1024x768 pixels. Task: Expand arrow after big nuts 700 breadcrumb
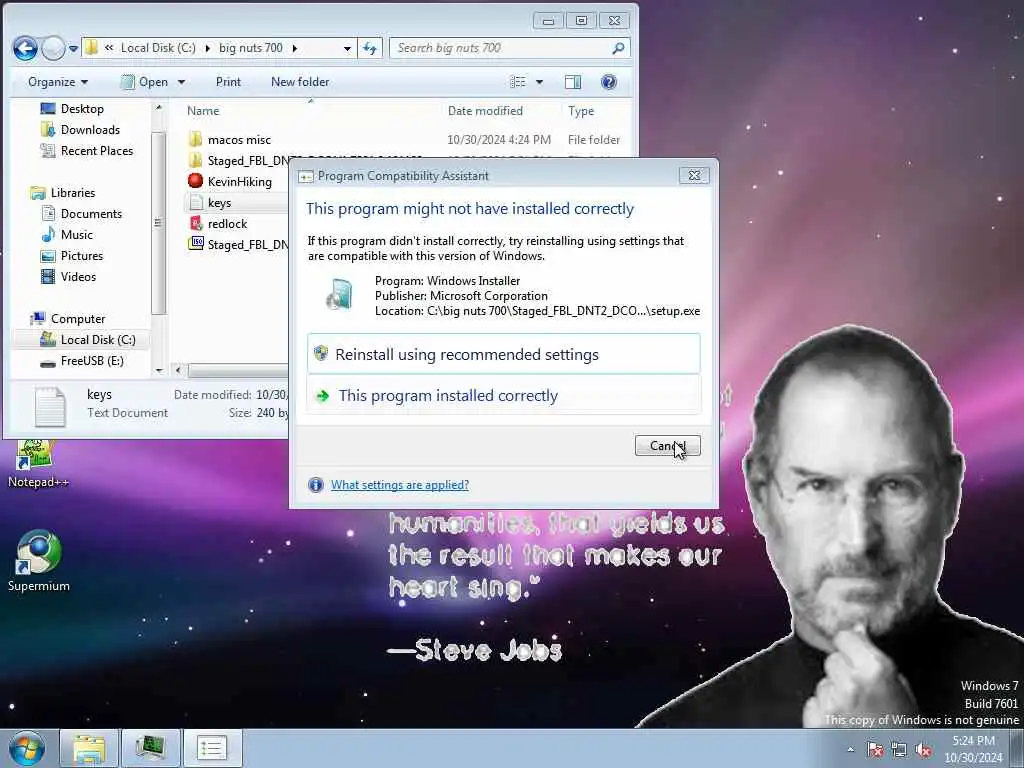tap(295, 48)
